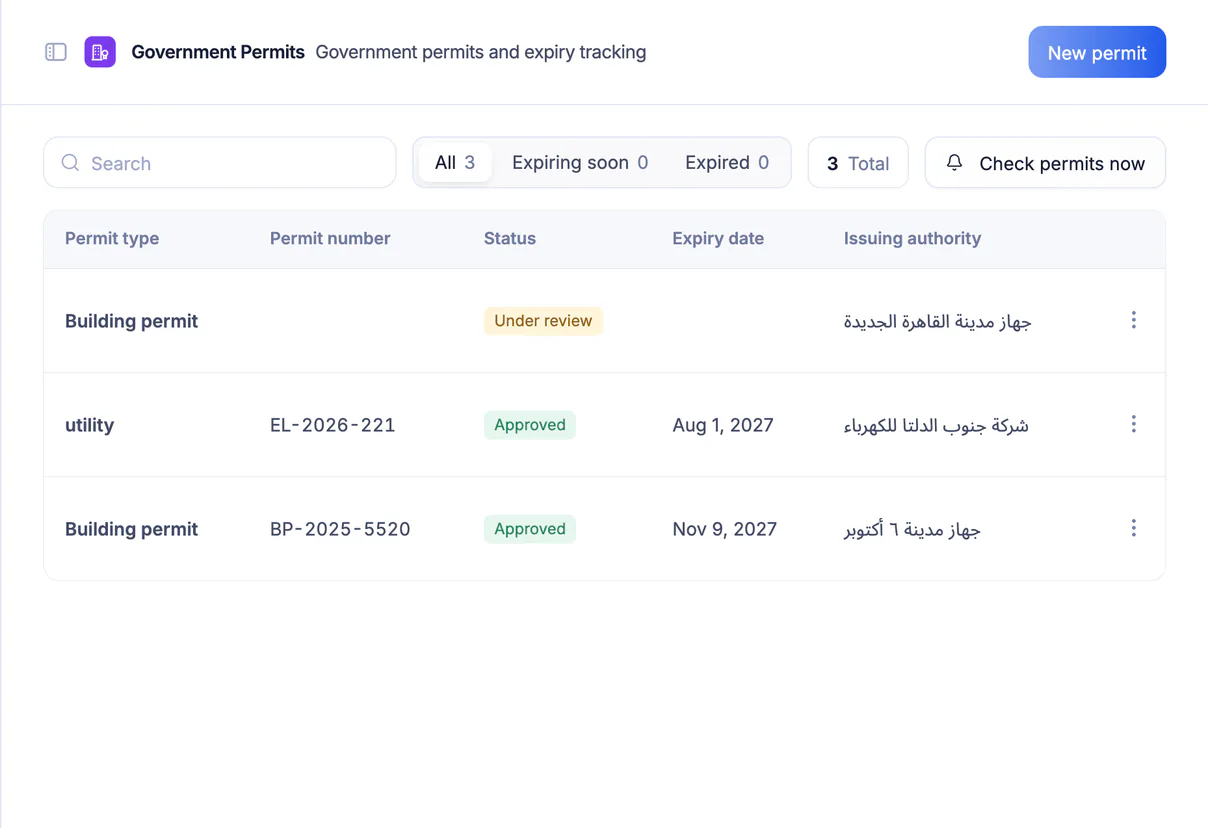Viewport: 1208px width, 828px height.
Task: Click the Approved badge for BP-2025-5520
Action: [x=530, y=529]
